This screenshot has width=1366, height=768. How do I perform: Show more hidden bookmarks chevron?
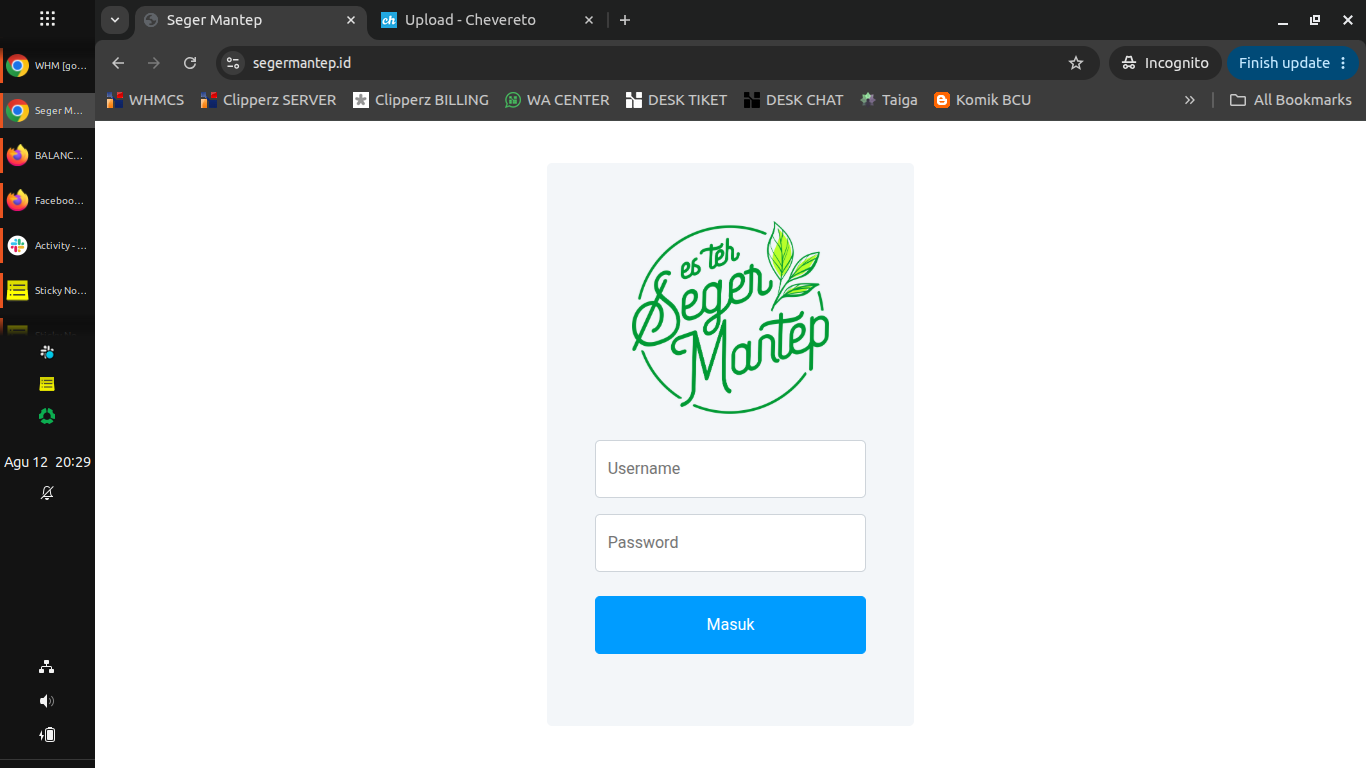(x=1190, y=100)
